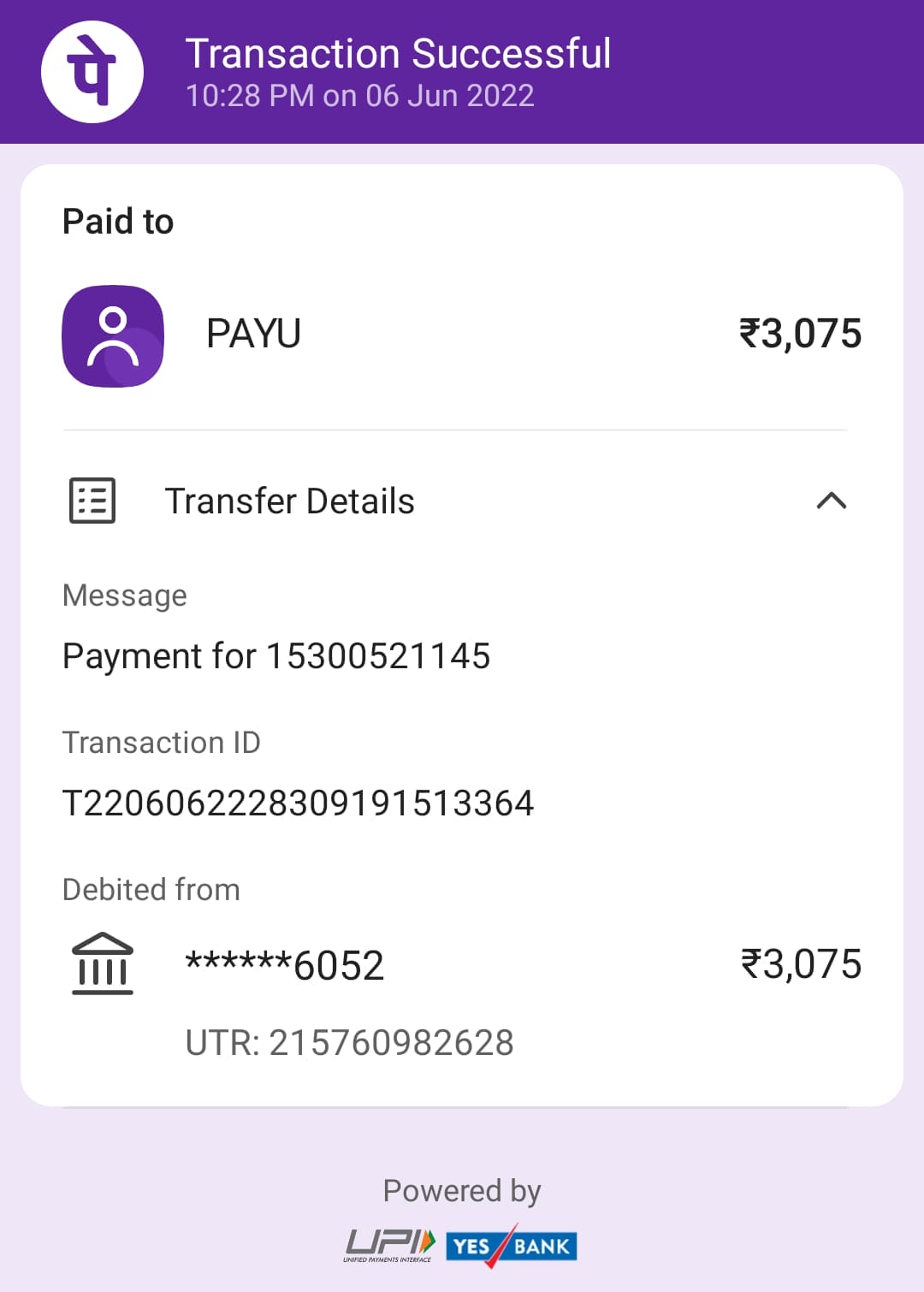The height and width of the screenshot is (1292, 924).
Task: Tap the UPI logo
Action: pos(390,1245)
